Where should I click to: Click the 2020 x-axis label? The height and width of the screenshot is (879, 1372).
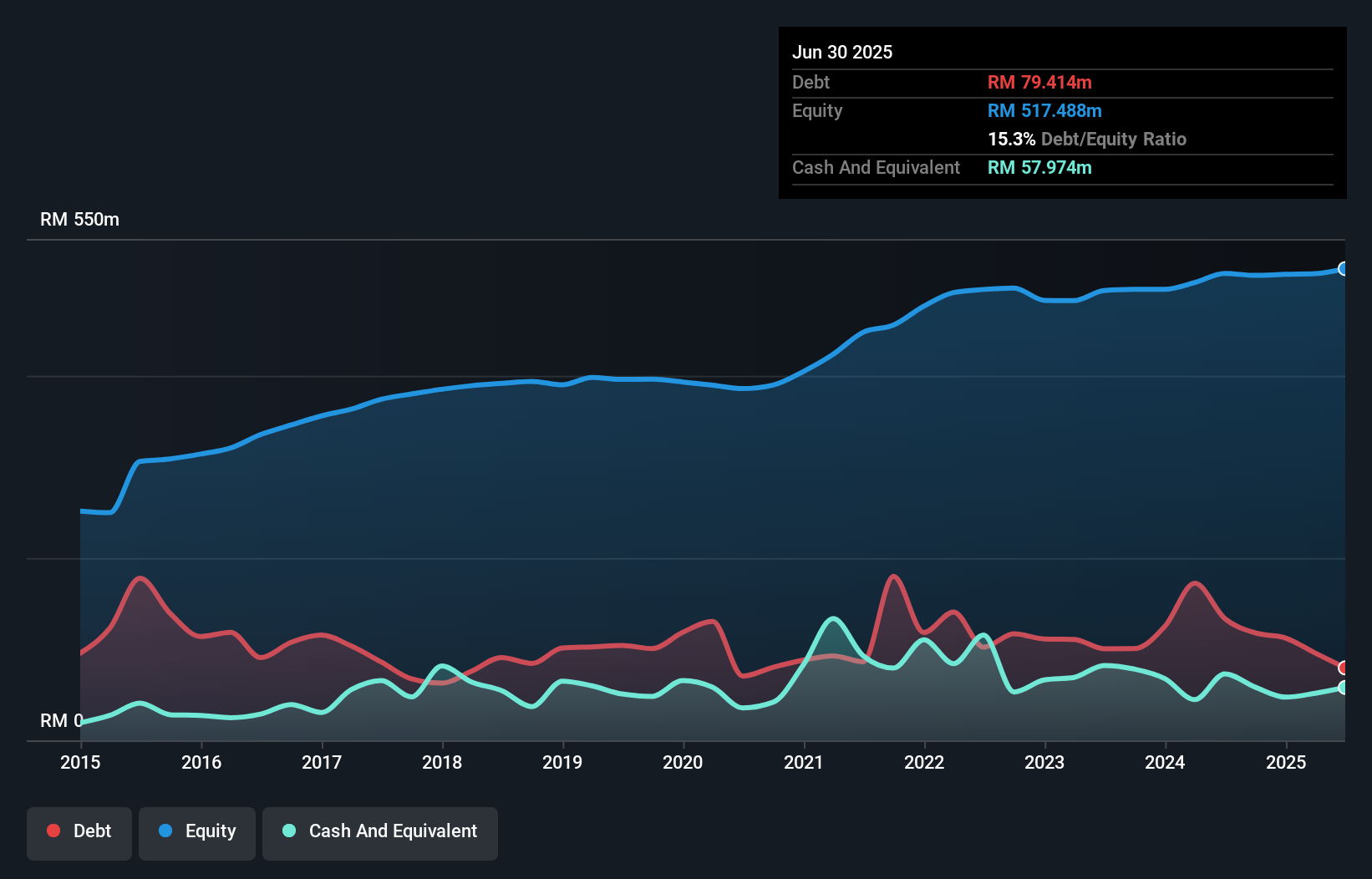(683, 762)
